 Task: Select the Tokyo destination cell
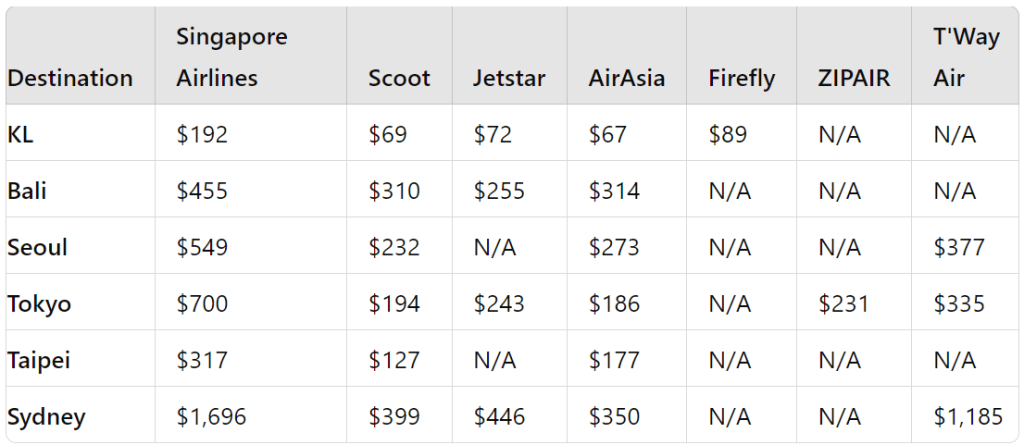click(39, 304)
